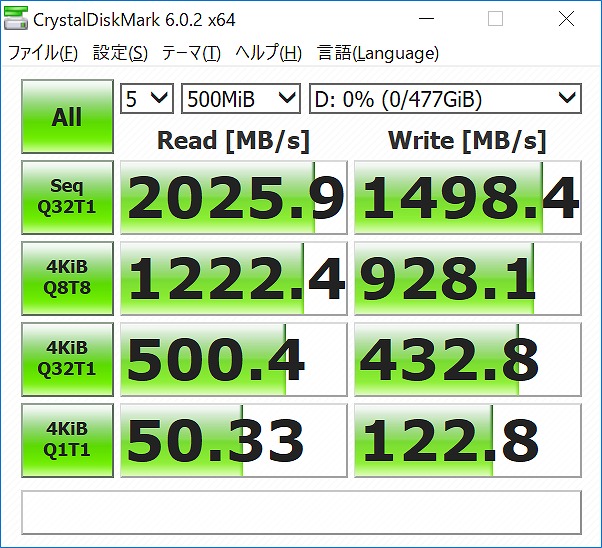Click the 4KiB Q8T8 write value 928.1
The image size is (602, 548).
tap(468, 278)
